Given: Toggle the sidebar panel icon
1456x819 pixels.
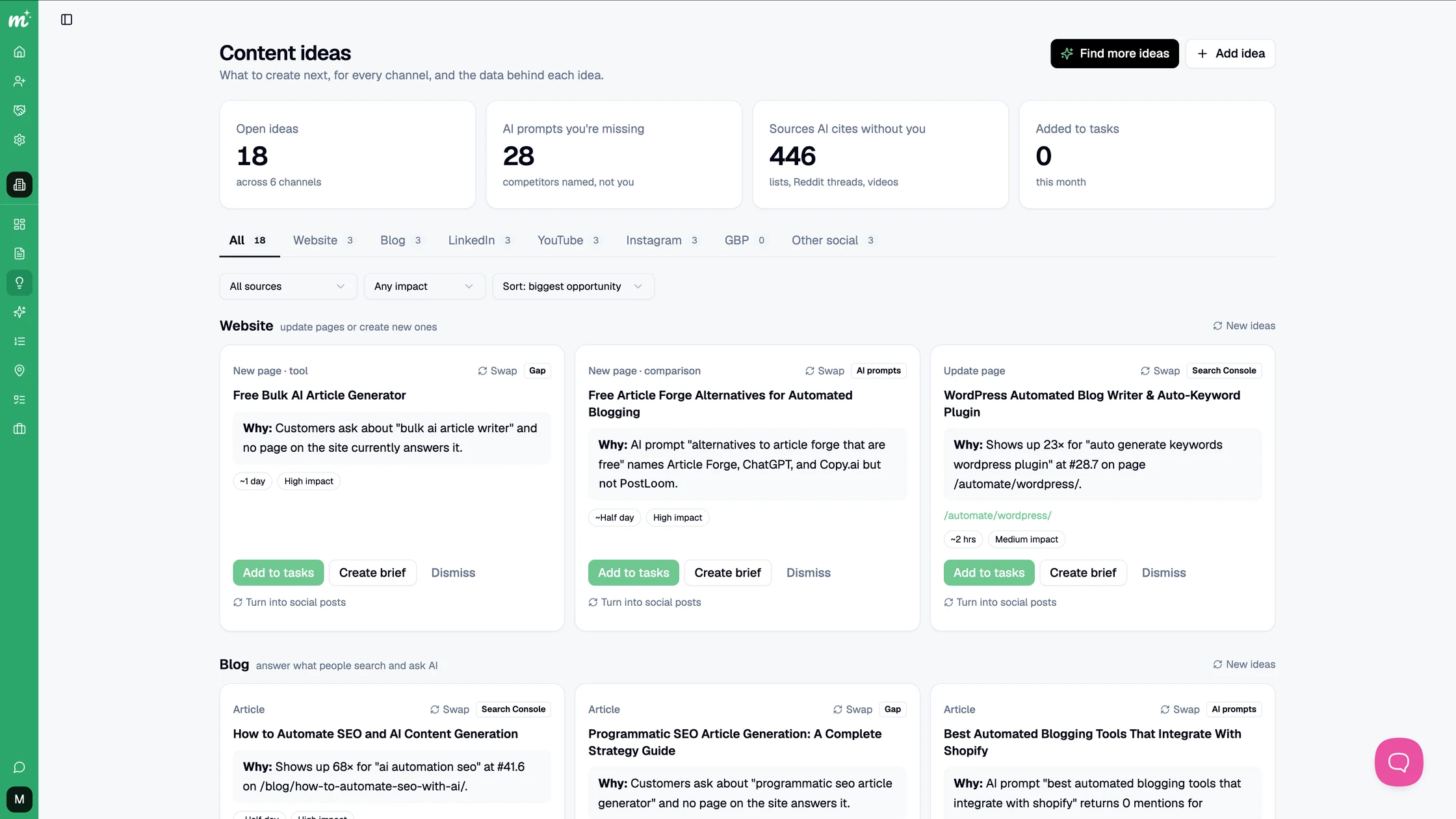Looking at the screenshot, I should tap(66, 19).
